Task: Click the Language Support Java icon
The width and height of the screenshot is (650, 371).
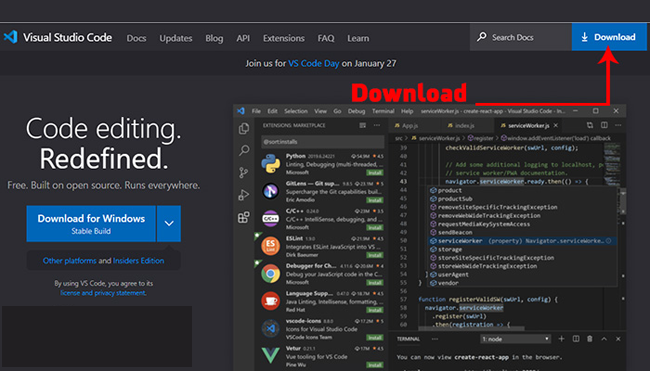Action: click(x=271, y=301)
